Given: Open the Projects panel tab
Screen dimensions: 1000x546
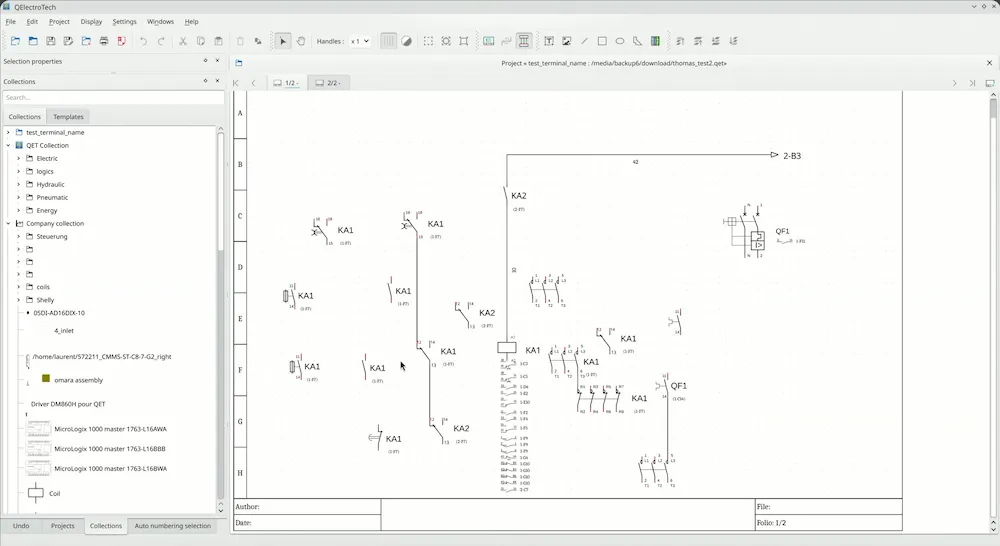Looking at the screenshot, I should [62, 526].
